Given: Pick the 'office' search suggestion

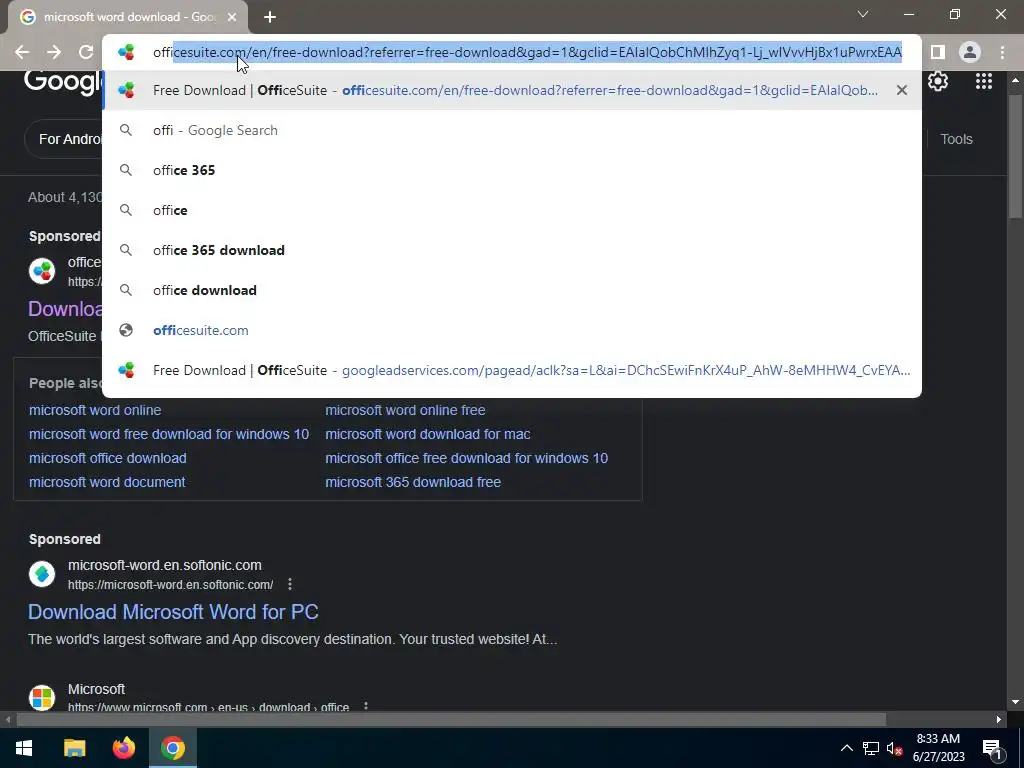Looking at the screenshot, I should click(x=512, y=210).
